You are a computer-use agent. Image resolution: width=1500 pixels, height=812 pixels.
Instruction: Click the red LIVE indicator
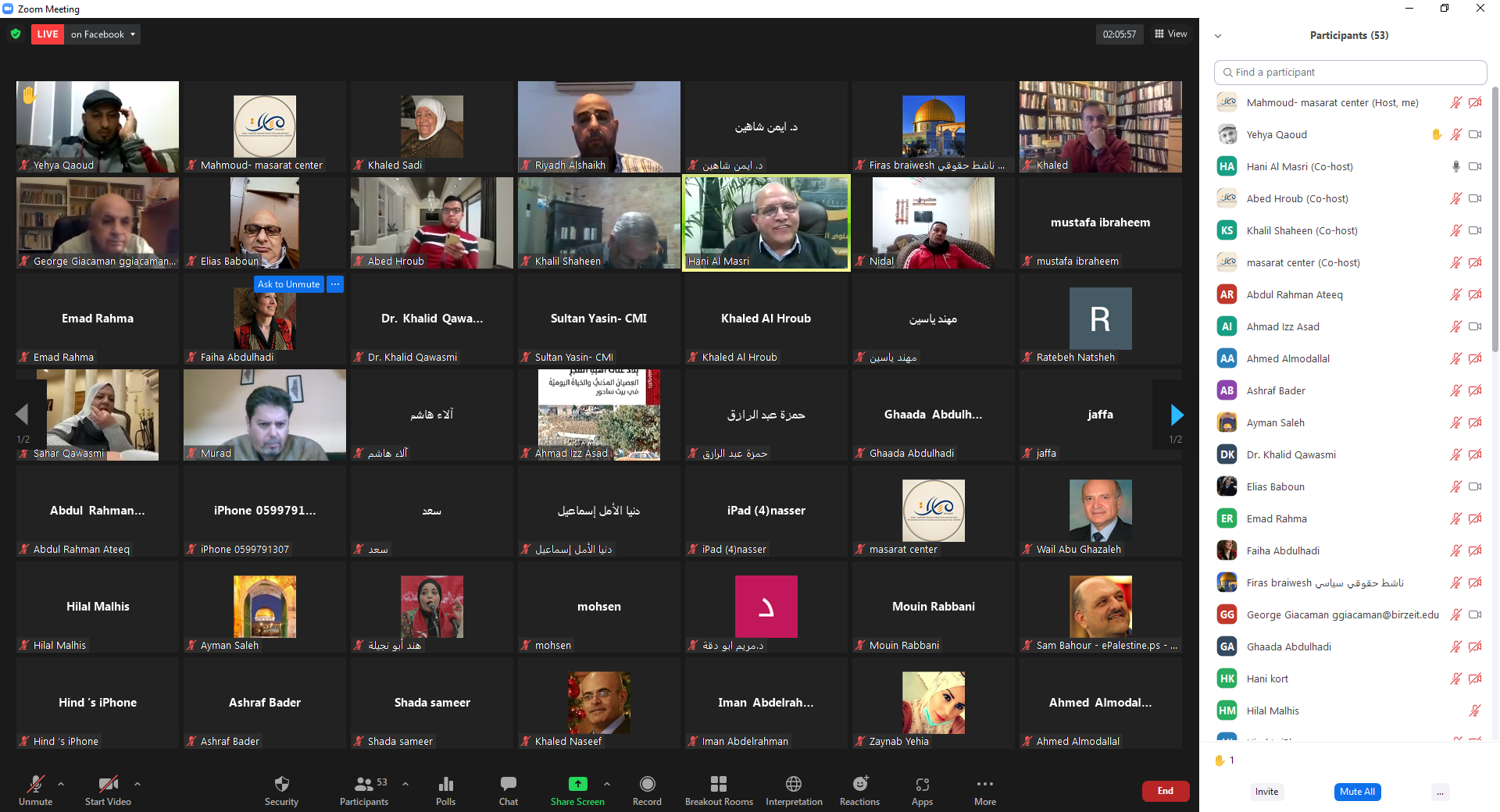[48, 34]
